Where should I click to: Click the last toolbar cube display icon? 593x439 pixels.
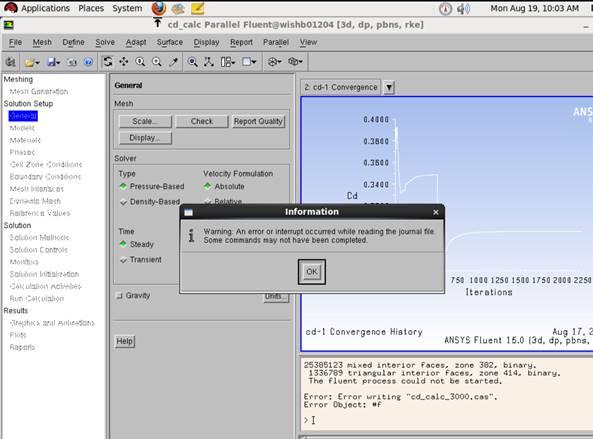pyautogui.click(x=295, y=62)
